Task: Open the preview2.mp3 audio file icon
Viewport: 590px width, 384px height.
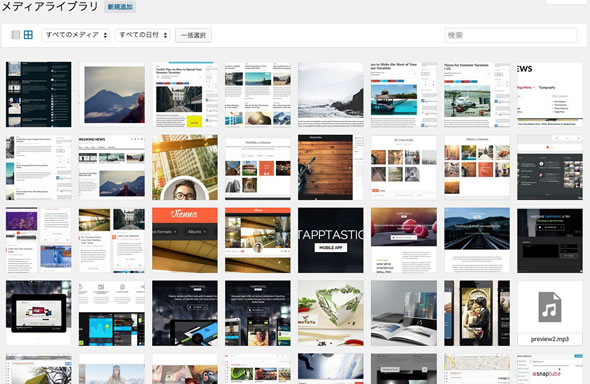Action: click(x=550, y=313)
